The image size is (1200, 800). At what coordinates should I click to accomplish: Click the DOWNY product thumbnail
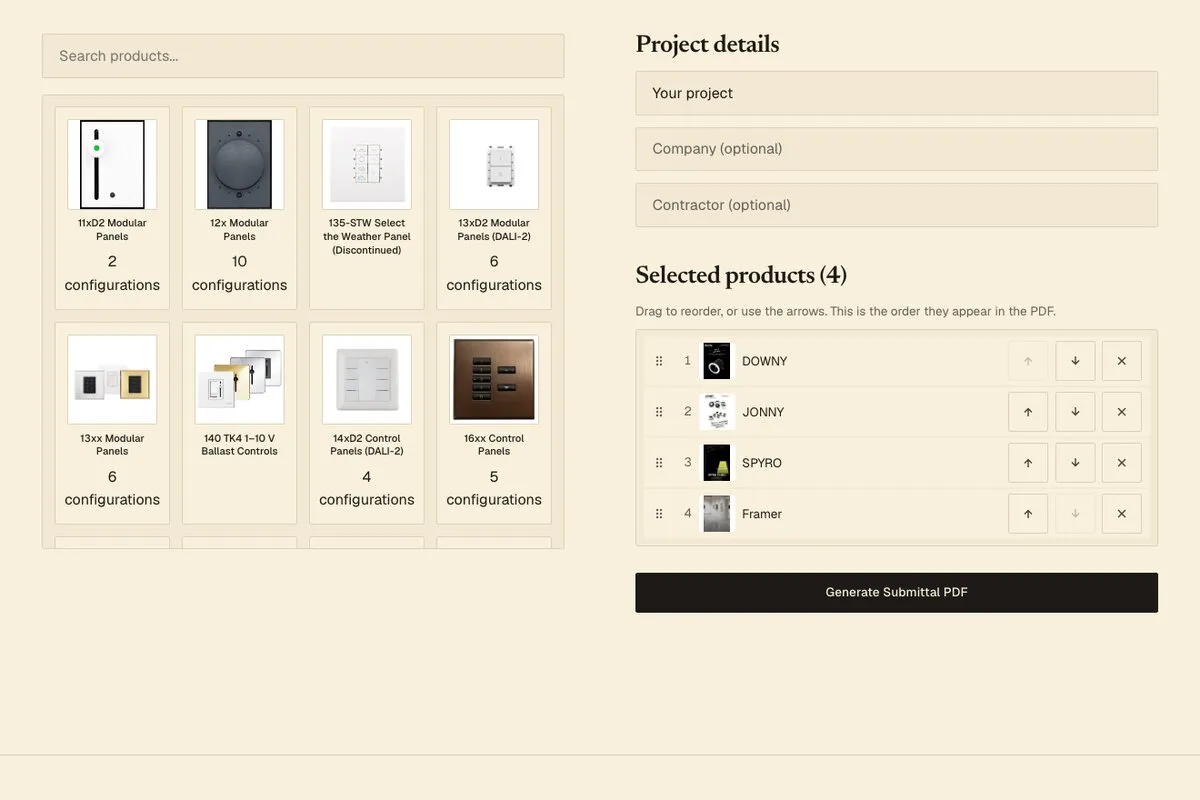pos(717,361)
